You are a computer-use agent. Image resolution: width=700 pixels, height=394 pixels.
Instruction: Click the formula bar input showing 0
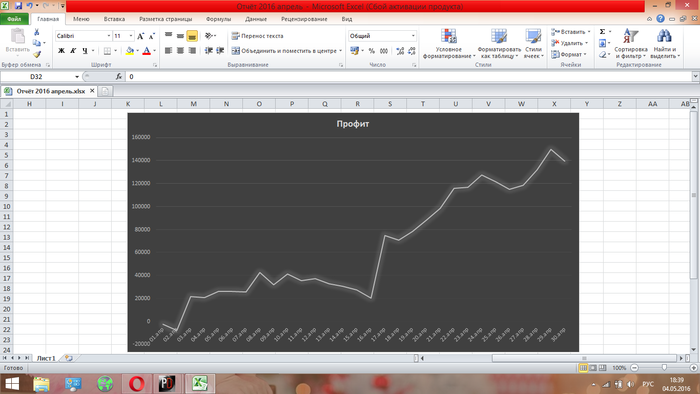(x=408, y=77)
